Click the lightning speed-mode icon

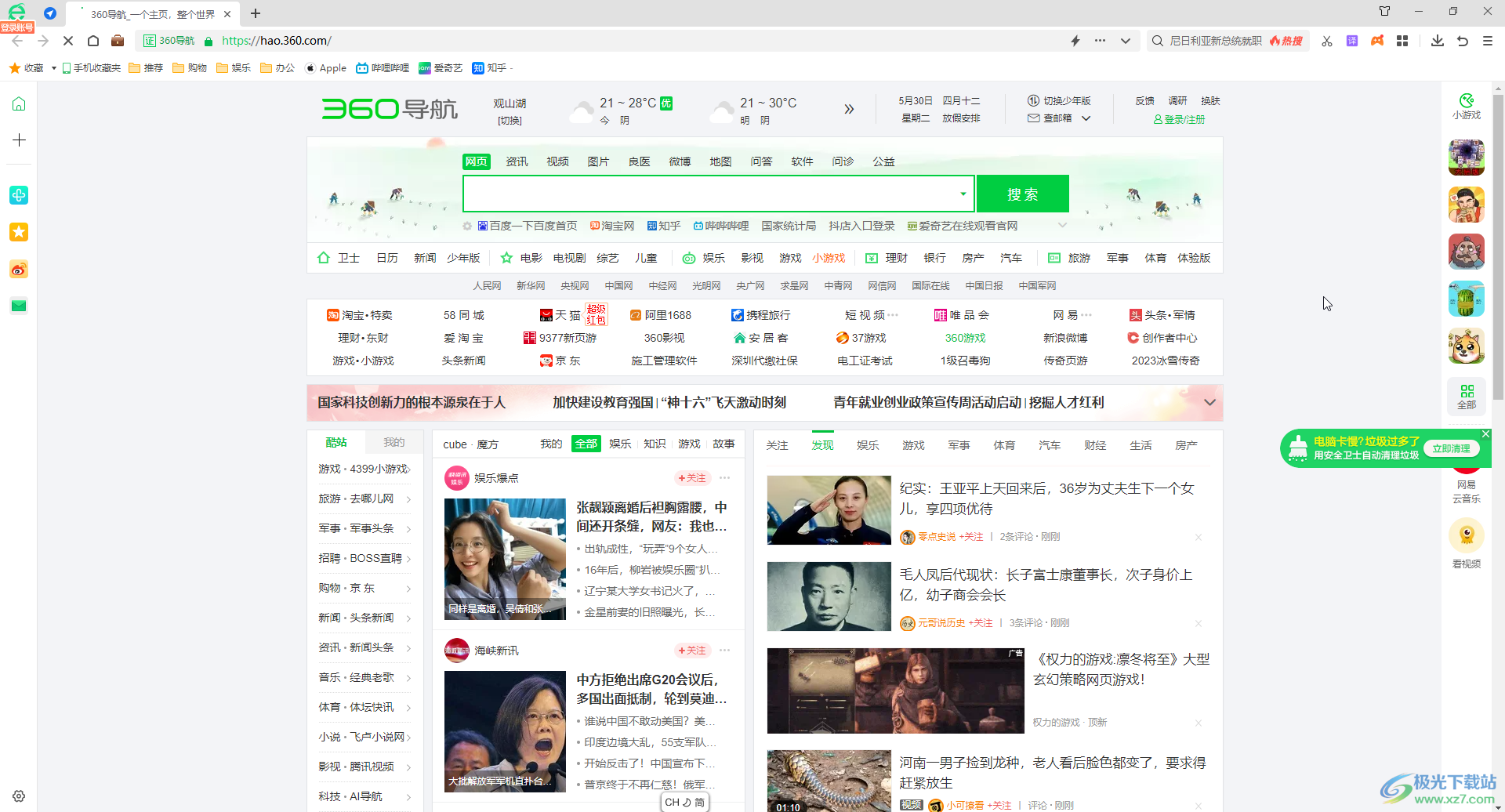pyautogui.click(x=1075, y=41)
